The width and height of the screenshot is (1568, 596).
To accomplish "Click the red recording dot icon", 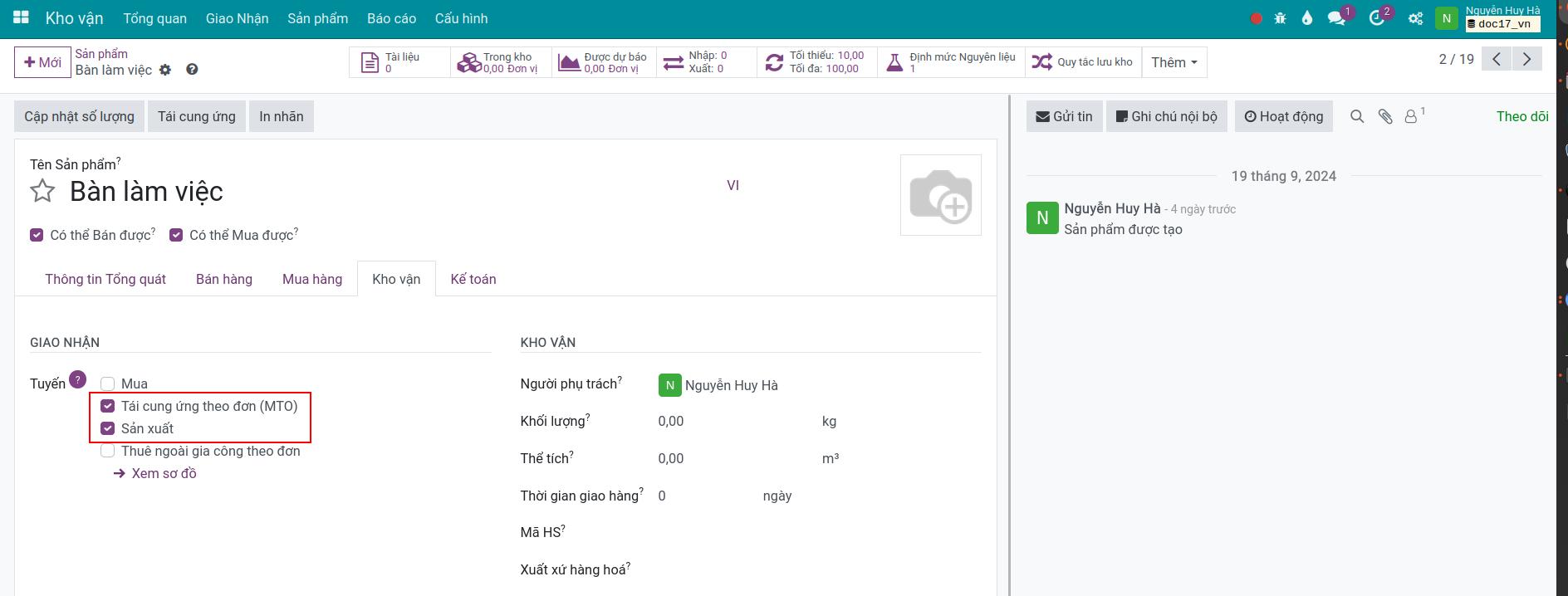I will 1257,18.
